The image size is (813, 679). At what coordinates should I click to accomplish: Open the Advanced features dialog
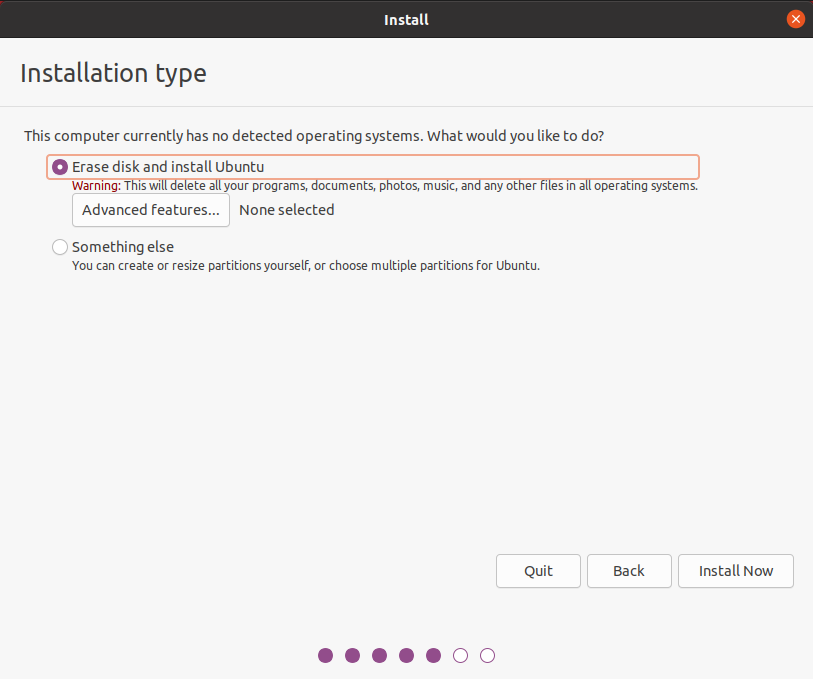151,210
